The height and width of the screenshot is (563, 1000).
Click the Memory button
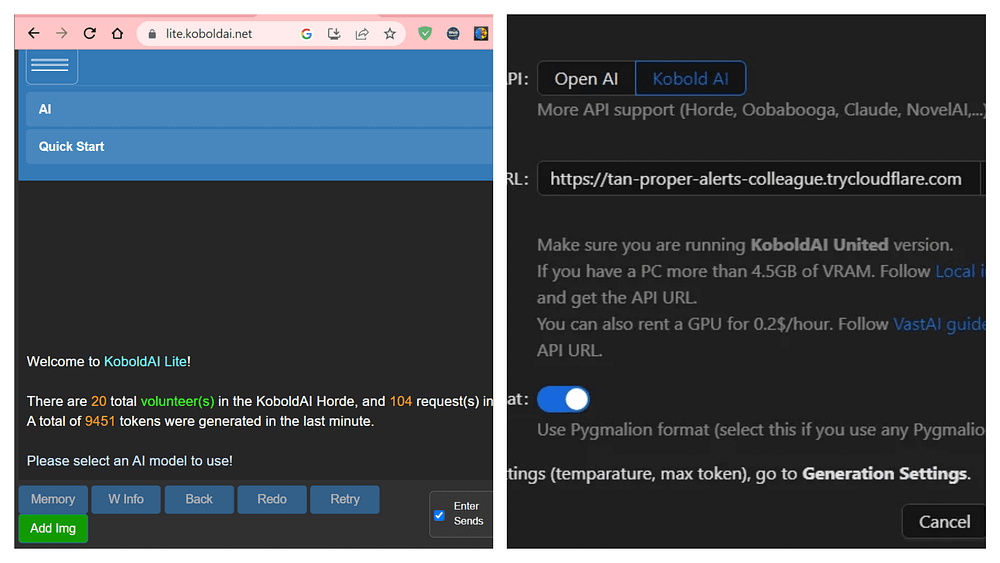click(x=53, y=499)
